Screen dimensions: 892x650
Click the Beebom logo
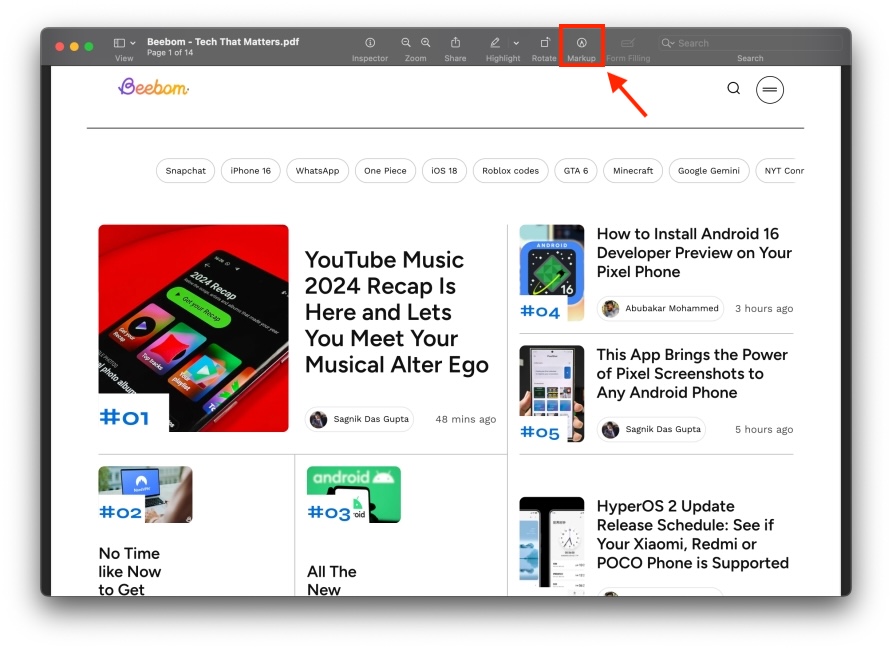point(154,87)
